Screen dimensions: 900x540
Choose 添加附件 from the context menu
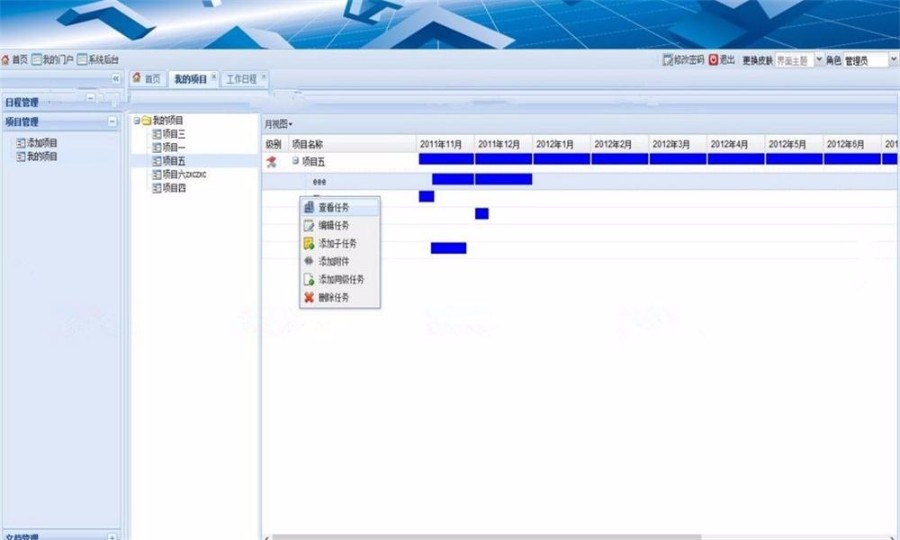[340, 261]
